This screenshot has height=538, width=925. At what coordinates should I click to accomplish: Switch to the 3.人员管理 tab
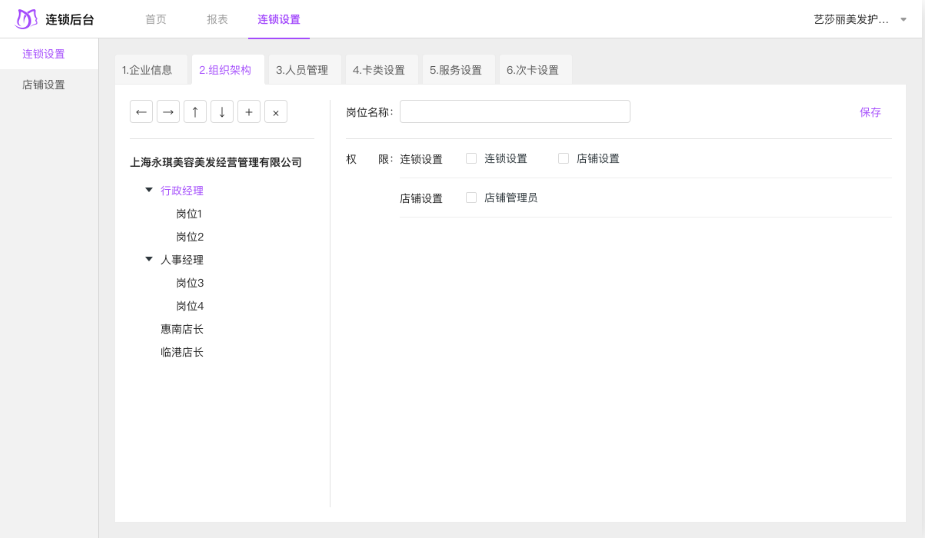[x=302, y=70]
